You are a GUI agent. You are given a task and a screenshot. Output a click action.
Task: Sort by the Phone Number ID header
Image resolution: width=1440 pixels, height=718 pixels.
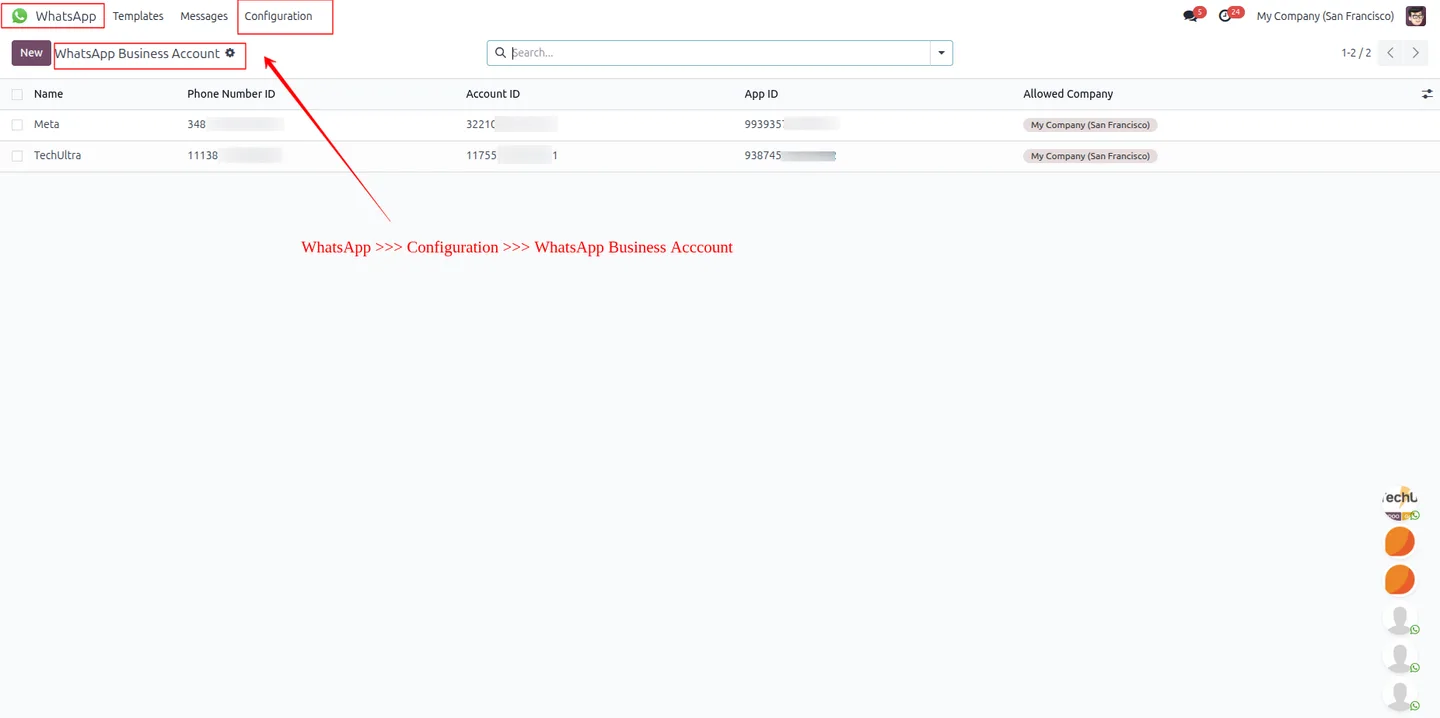tap(231, 94)
